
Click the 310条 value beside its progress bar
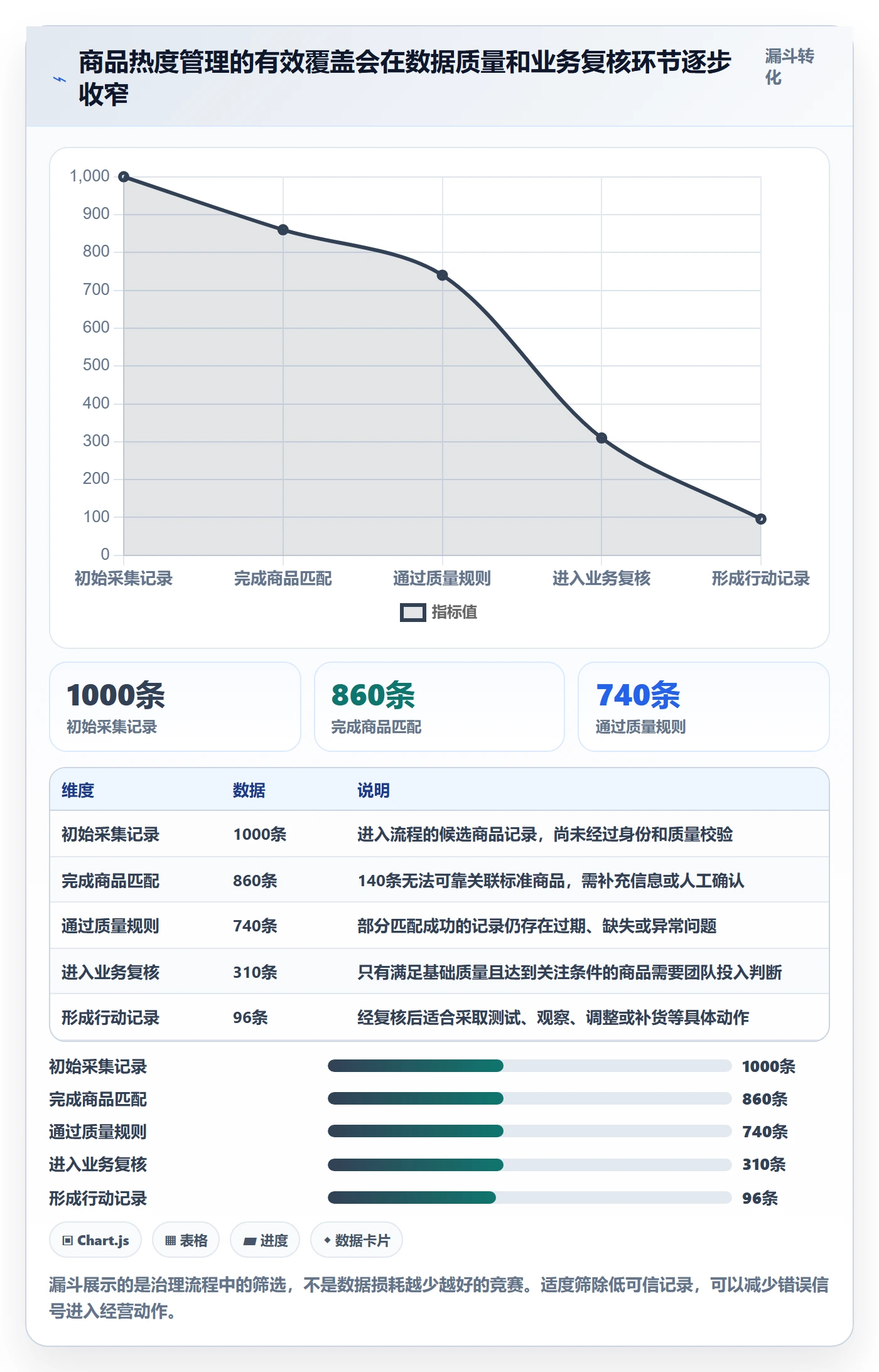pos(764,1165)
